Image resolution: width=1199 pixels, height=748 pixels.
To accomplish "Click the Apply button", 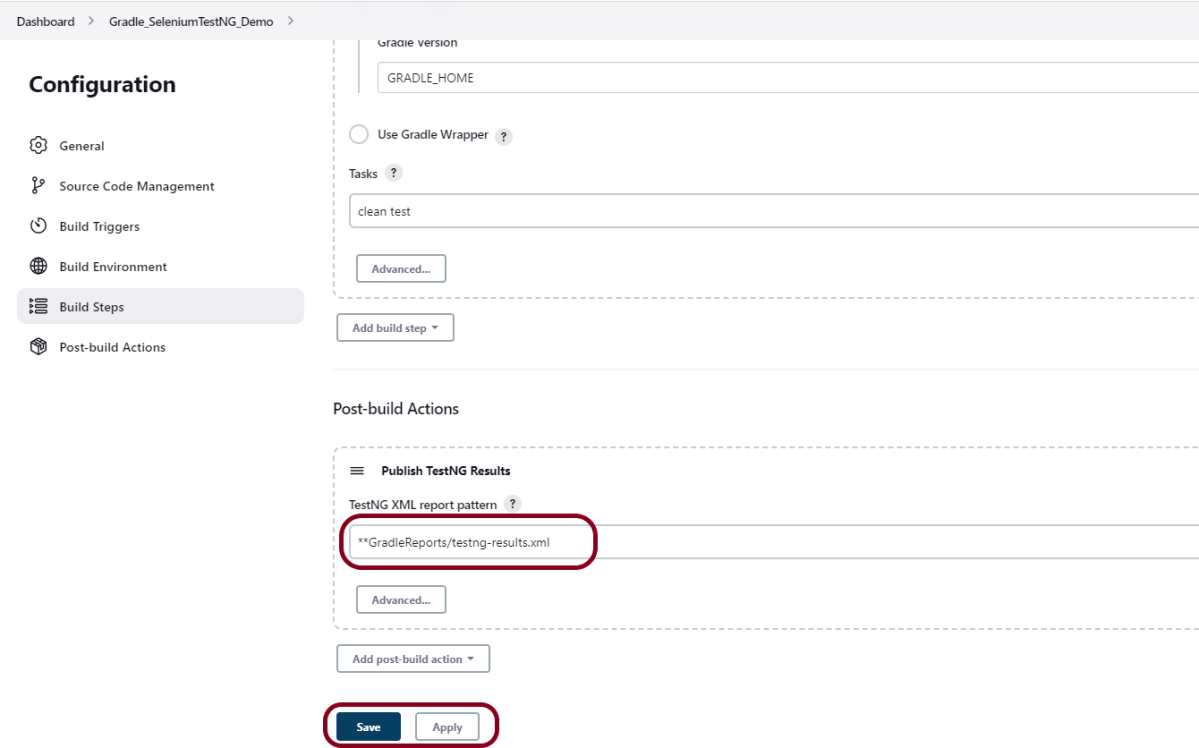I will coord(447,727).
